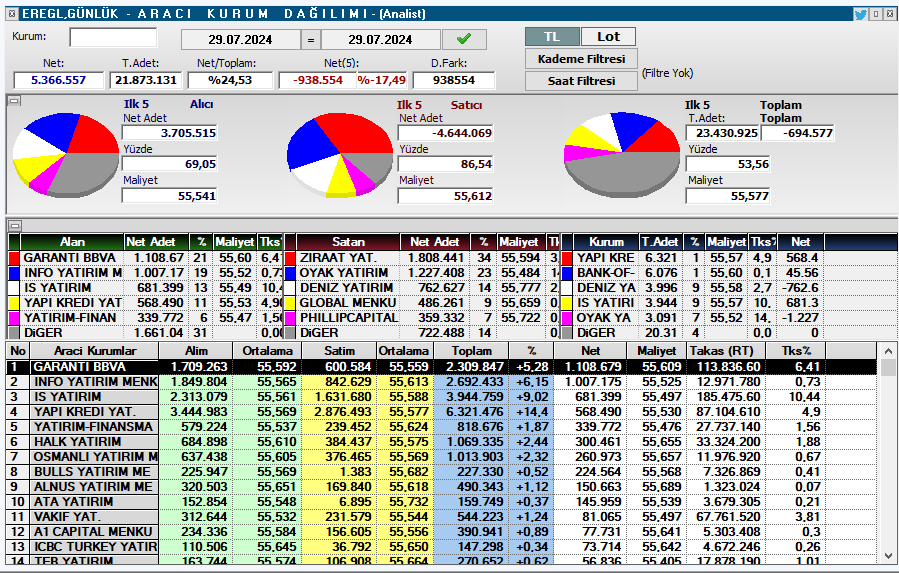Click red swatch next to GARANTI BBVA
899x573 pixels.
[x=14, y=258]
